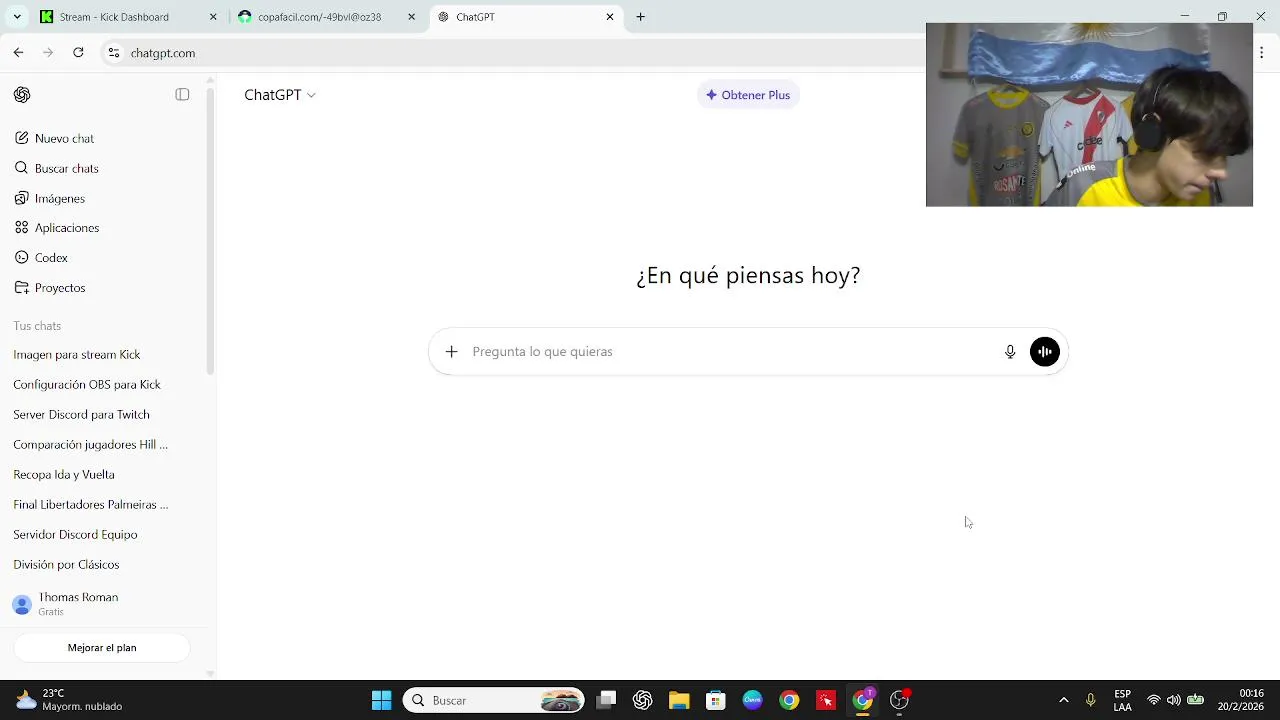Open volume speaker icon in tray
Screen dimensions: 1280x720
(x=1174, y=700)
